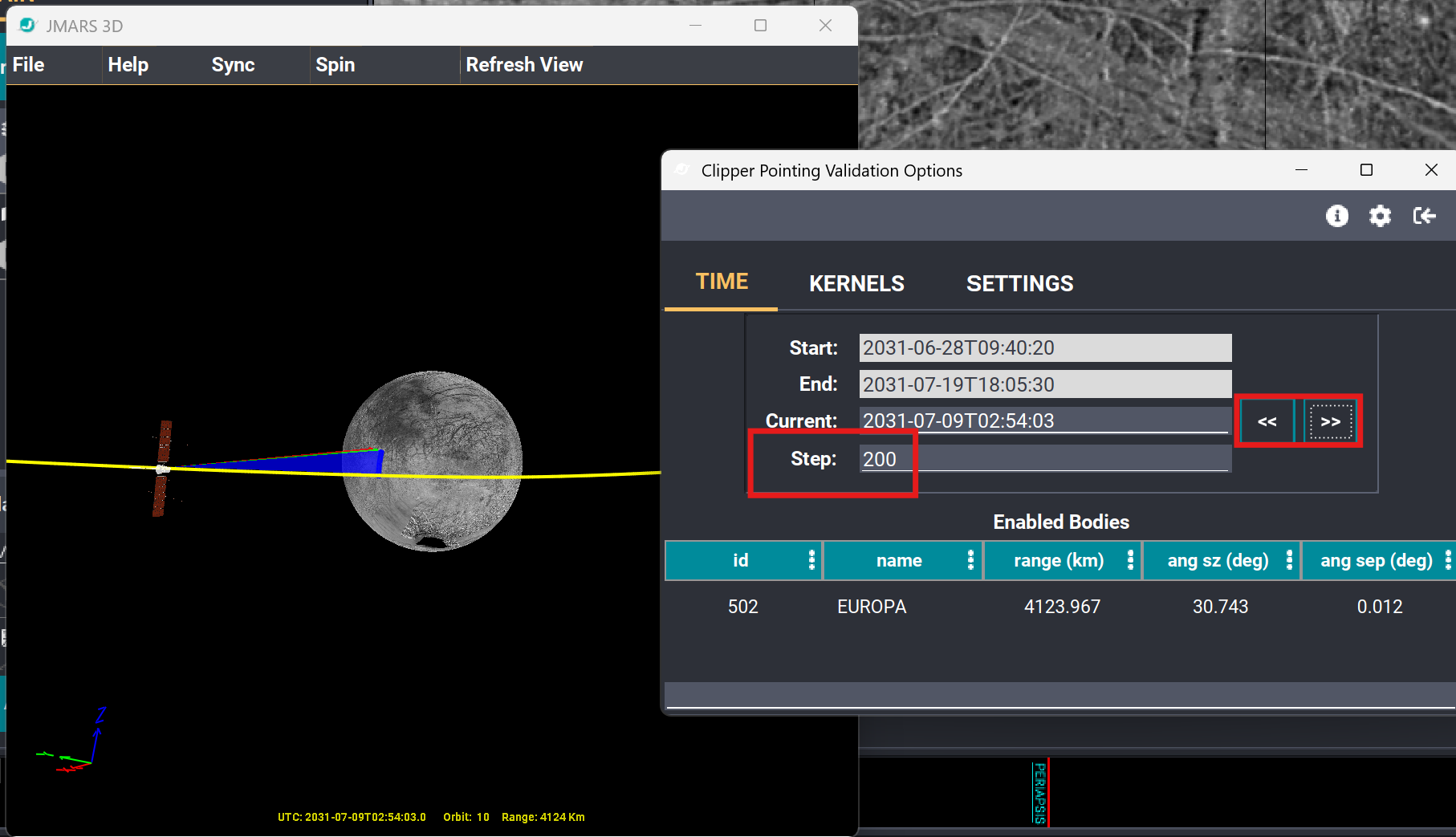Sort table by the id column header
Viewport: 1456px width, 837px height.
(740, 560)
